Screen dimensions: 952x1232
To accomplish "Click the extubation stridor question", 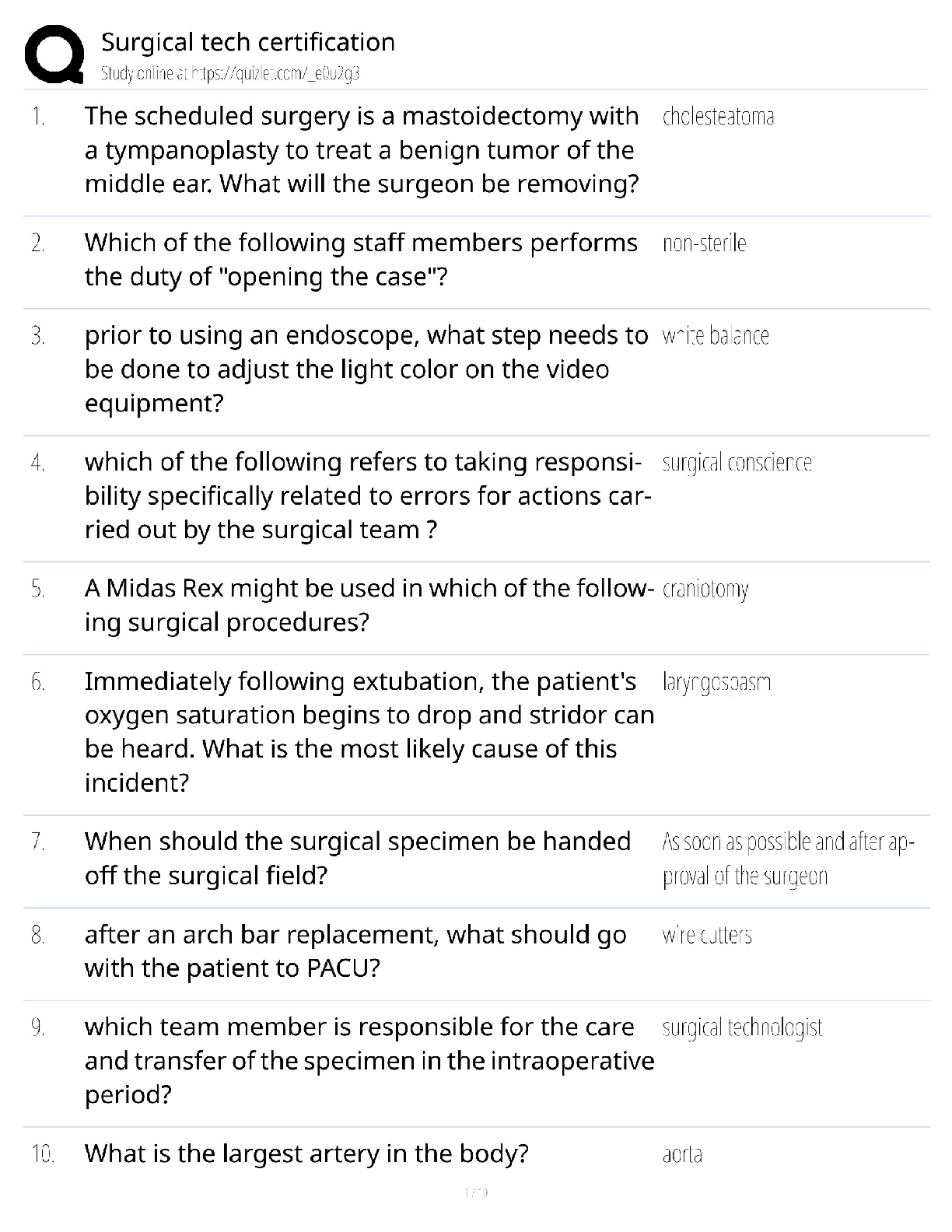I will [x=369, y=732].
